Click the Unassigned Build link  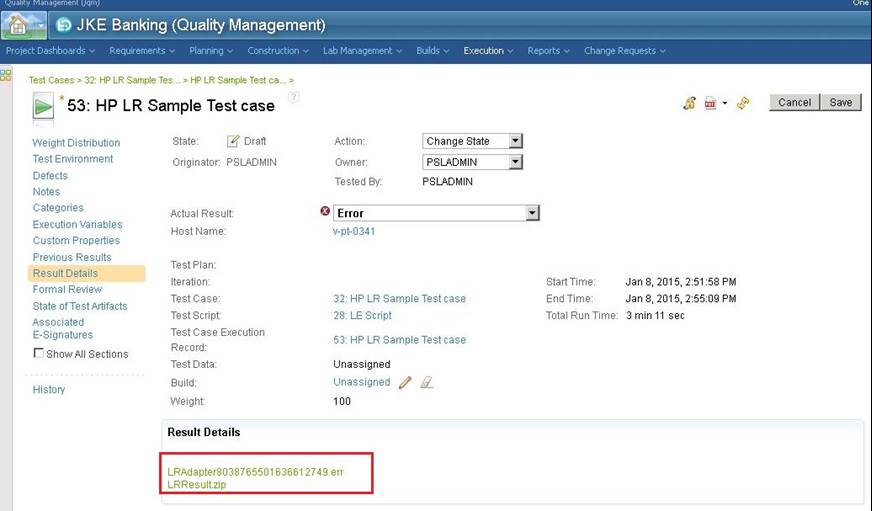pos(361,382)
